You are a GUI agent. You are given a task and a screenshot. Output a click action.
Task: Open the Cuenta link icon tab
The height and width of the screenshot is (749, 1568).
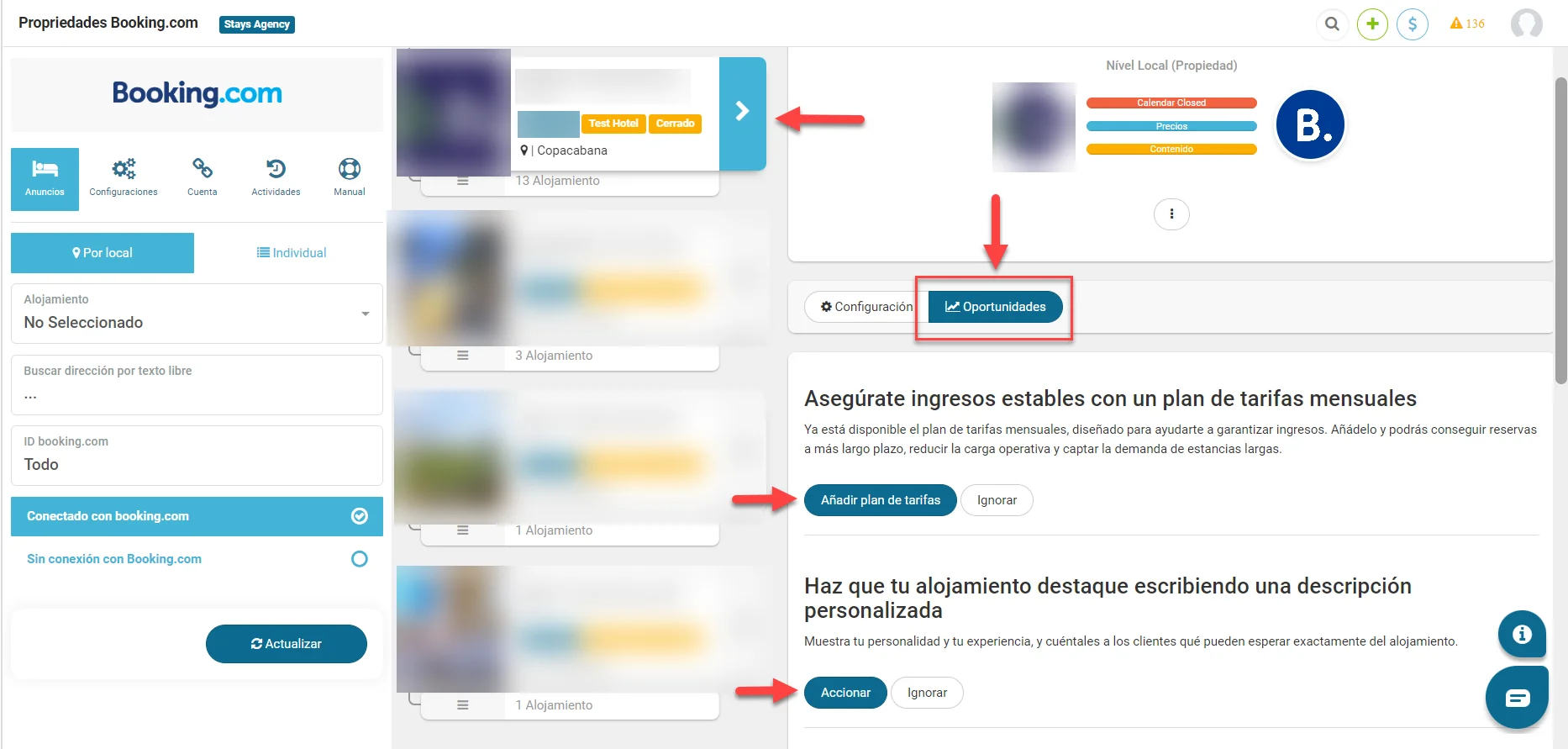point(202,179)
